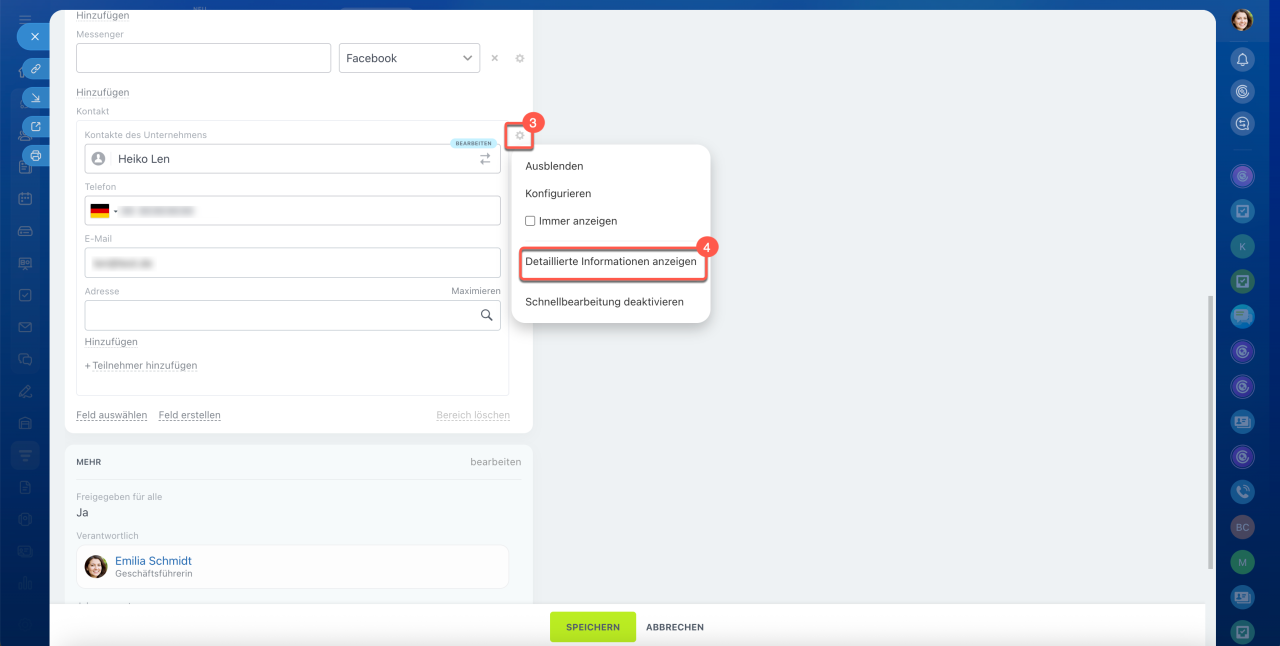Select 'Ausblenden' from the menu
Screen dimensions: 1280x646
tap(554, 166)
